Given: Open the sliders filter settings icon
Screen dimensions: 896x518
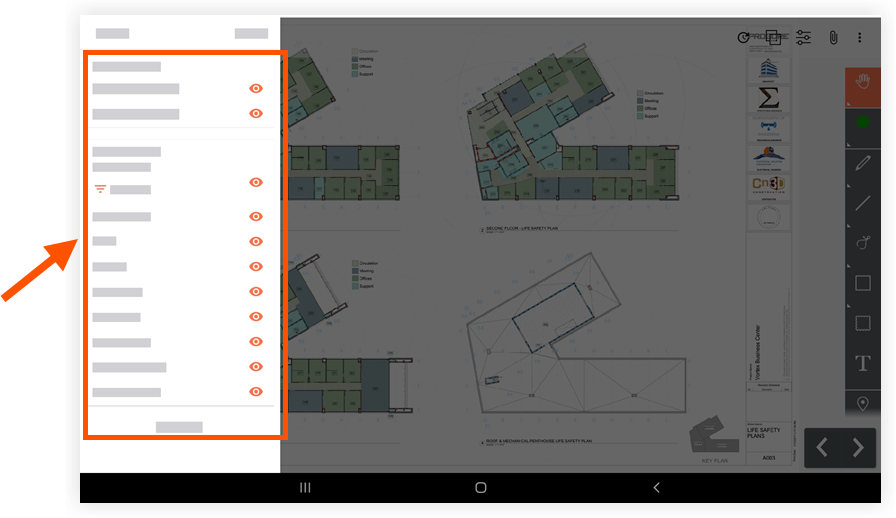Looking at the screenshot, I should [803, 38].
